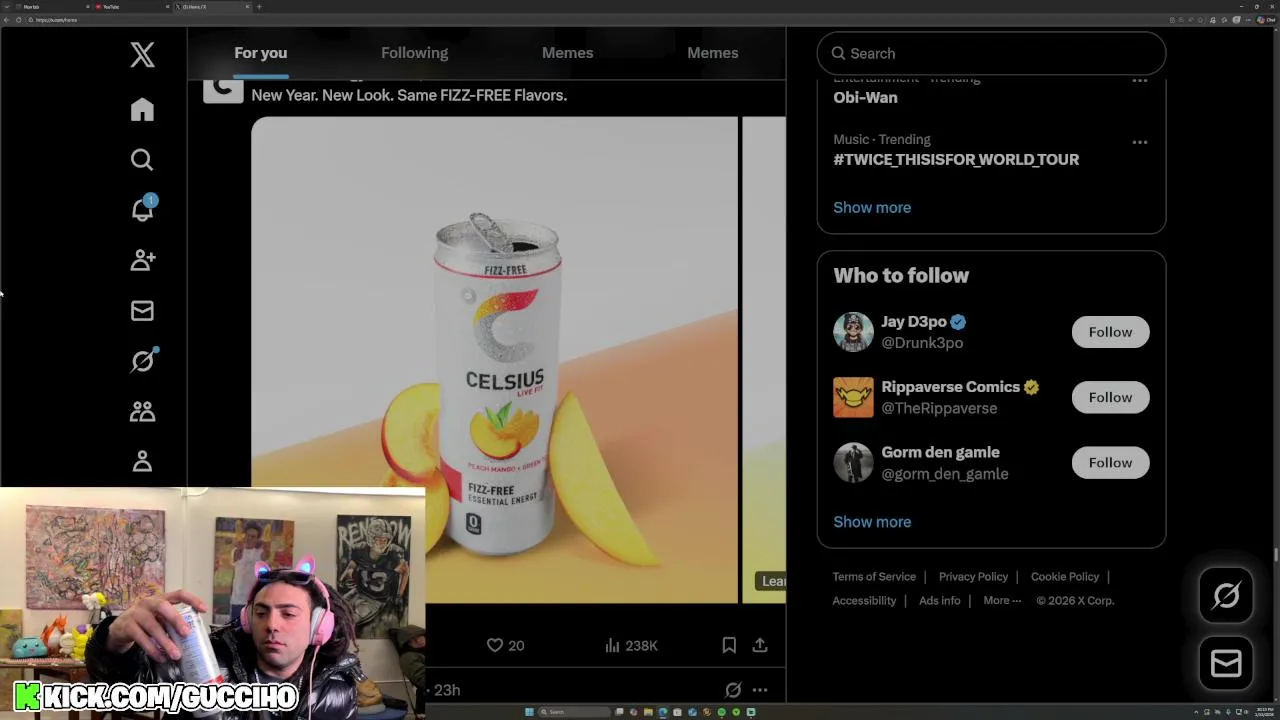1280x720 pixels.
Task: Click the advertiser avatar on Celsius post
Action: [x=223, y=91]
